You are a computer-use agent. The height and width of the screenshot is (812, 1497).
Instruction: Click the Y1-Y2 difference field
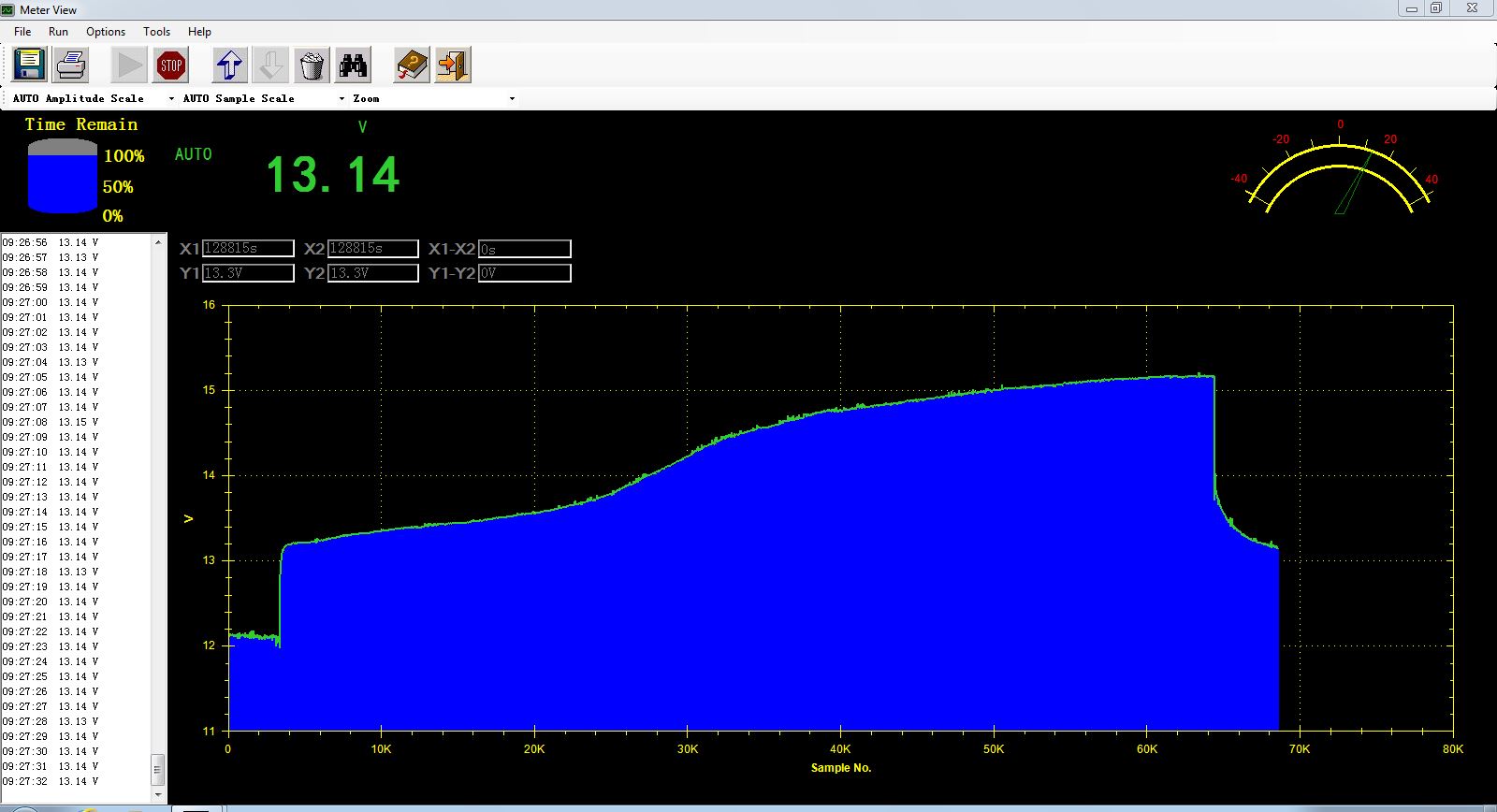click(524, 273)
